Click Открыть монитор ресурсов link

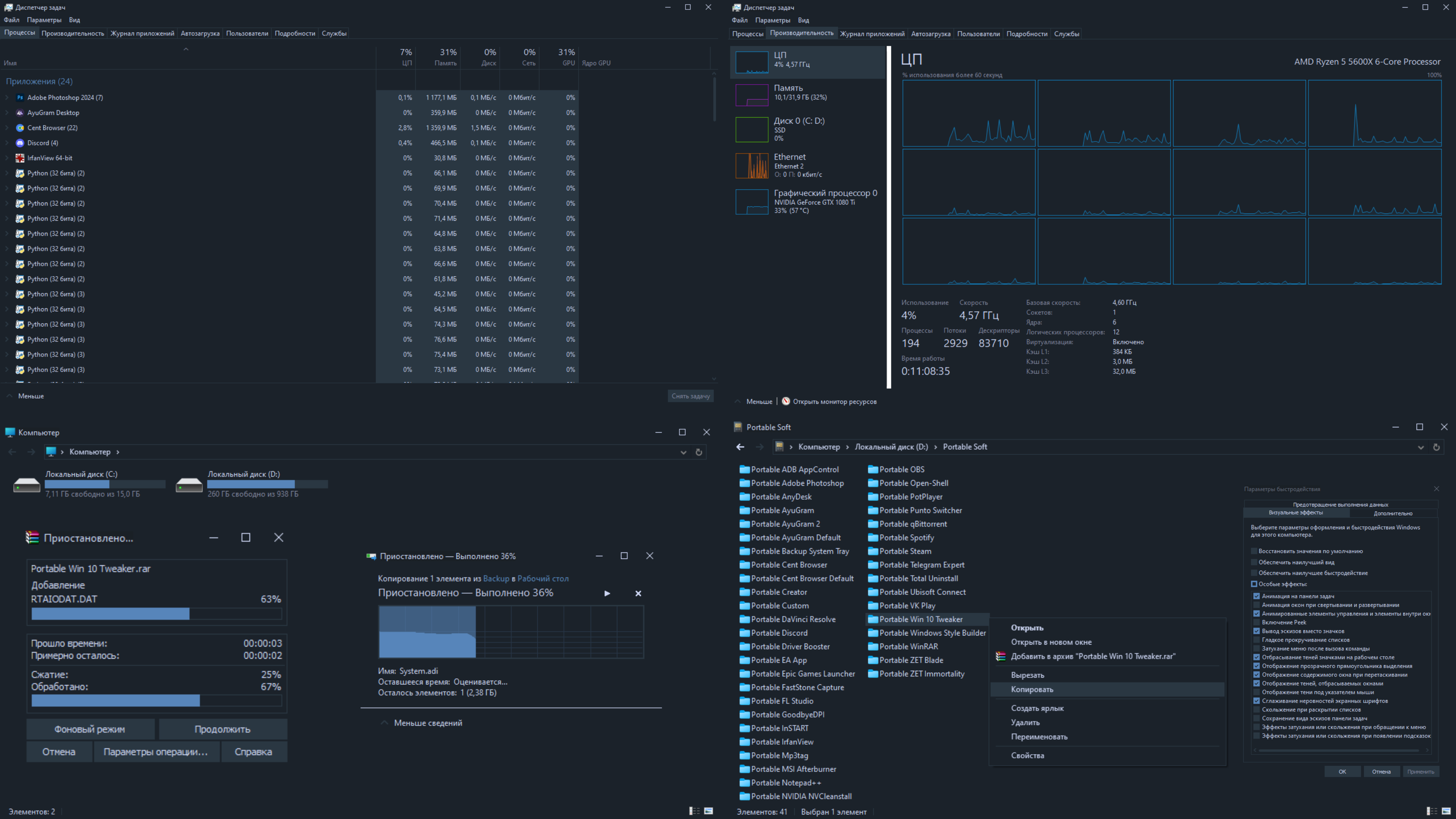(834, 401)
